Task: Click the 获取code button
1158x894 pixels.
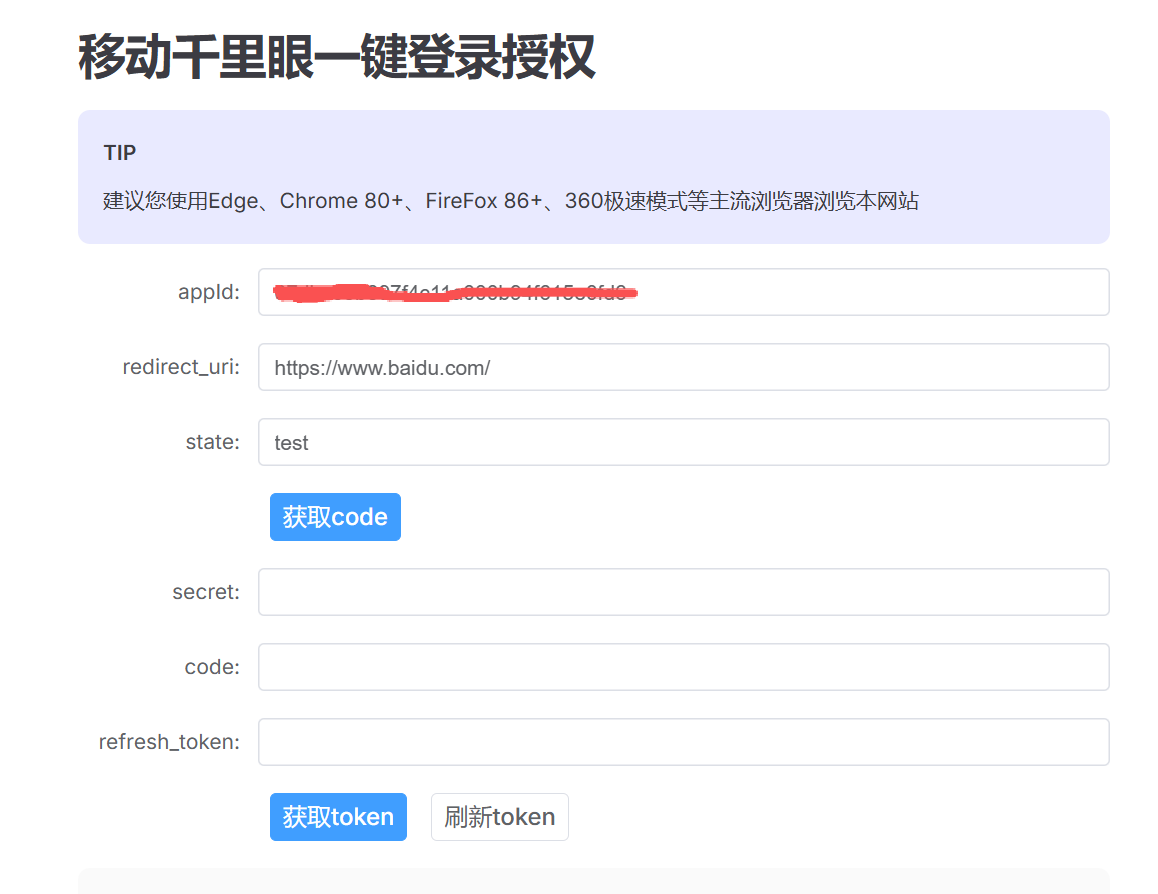Action: tap(335, 517)
